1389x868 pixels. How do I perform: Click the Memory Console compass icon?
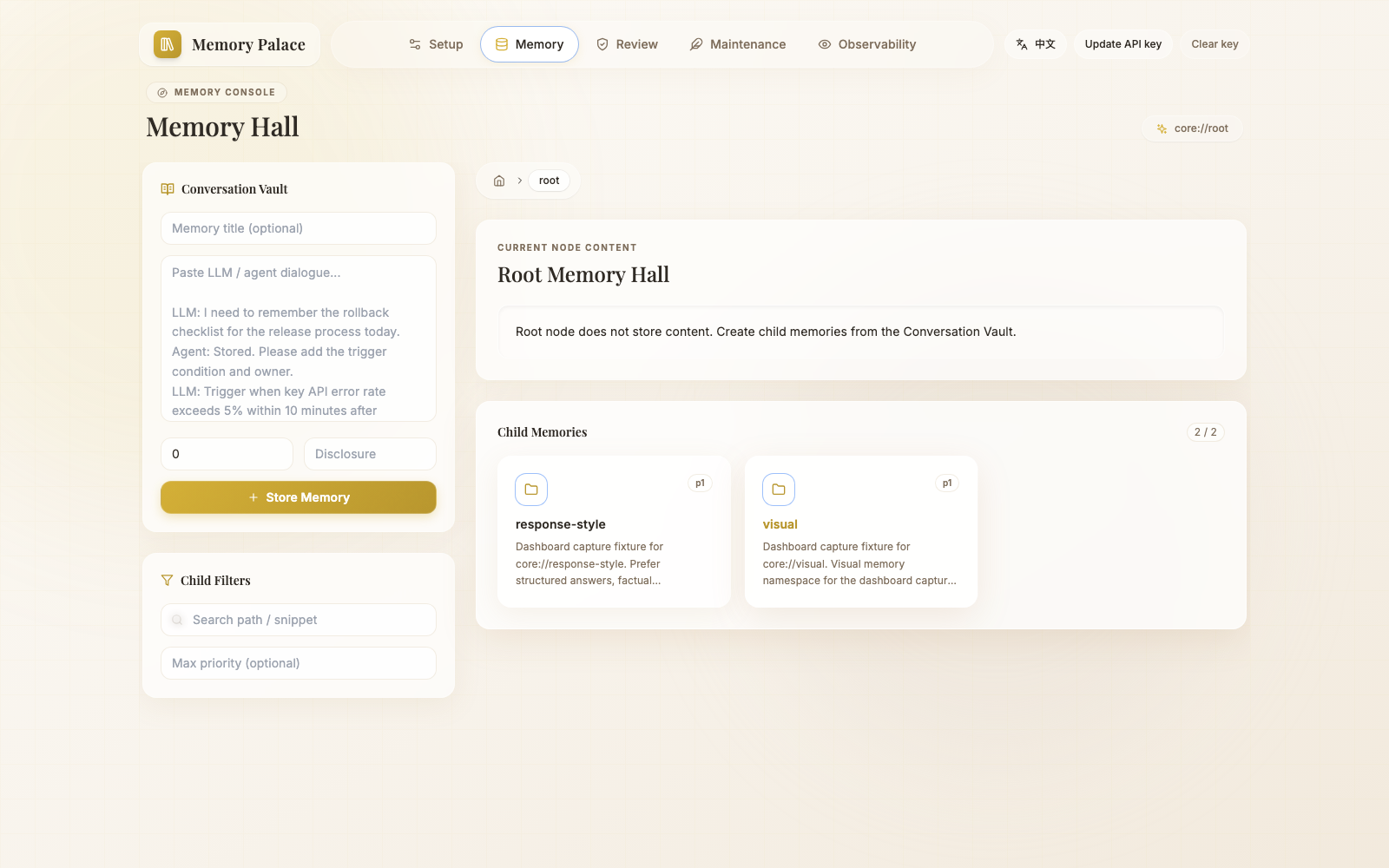[x=162, y=92]
